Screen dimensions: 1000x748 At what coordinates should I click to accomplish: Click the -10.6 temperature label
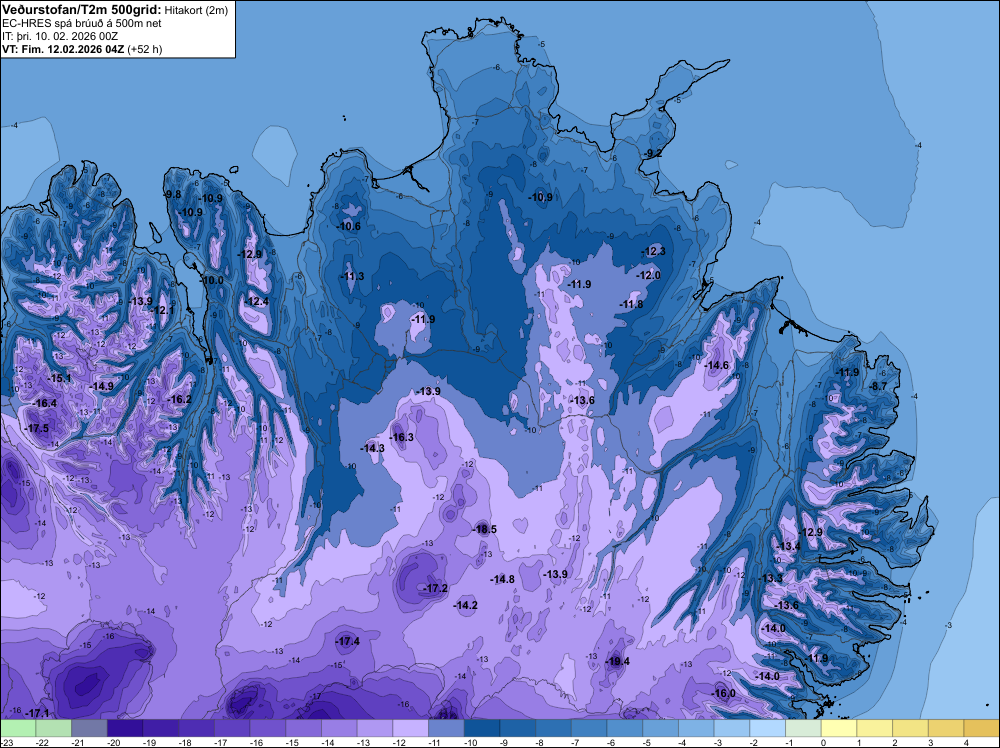click(349, 226)
